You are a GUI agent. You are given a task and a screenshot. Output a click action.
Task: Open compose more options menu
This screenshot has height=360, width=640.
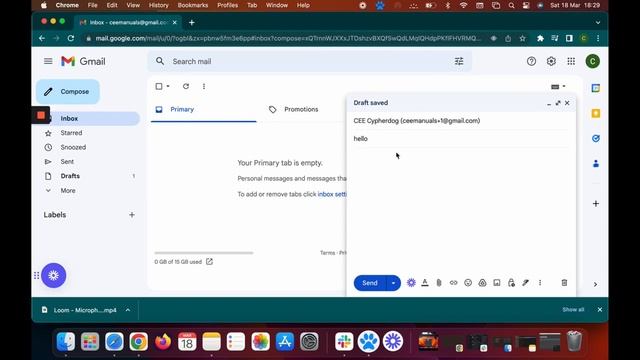[540, 282]
